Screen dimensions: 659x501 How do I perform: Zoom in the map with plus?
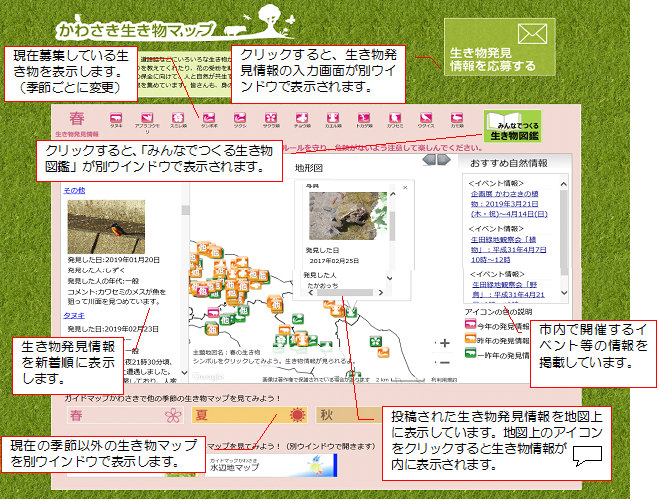coord(445,343)
